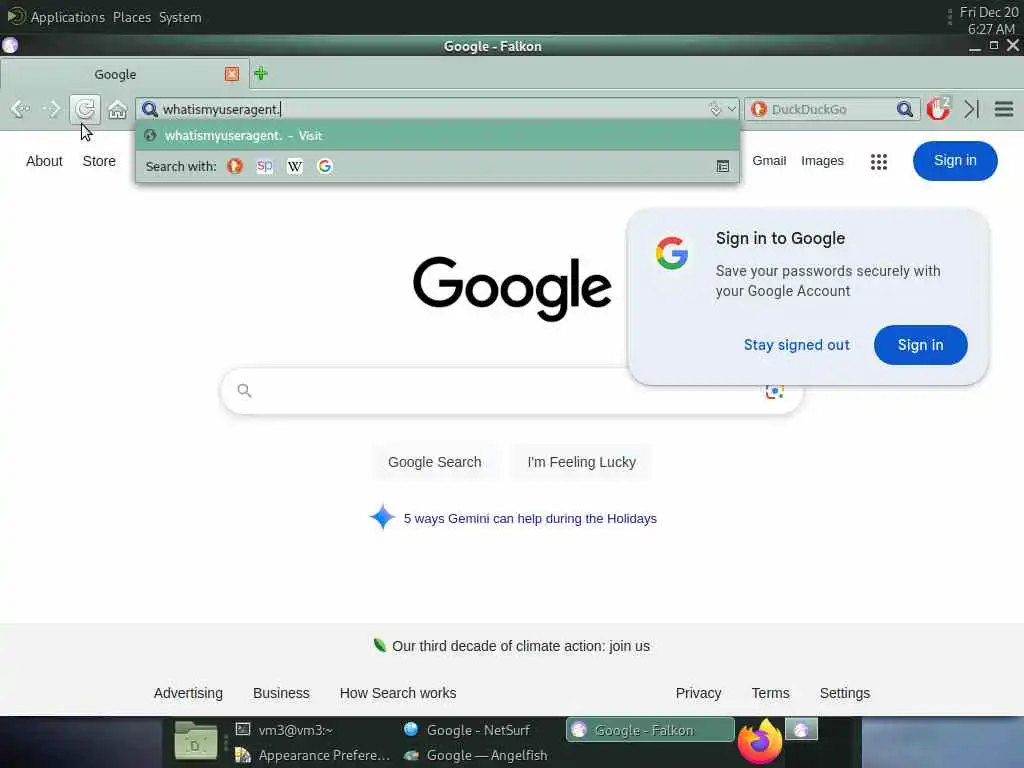Go back with the back arrow button
Screen dimensions: 1024x768
tap(20, 109)
